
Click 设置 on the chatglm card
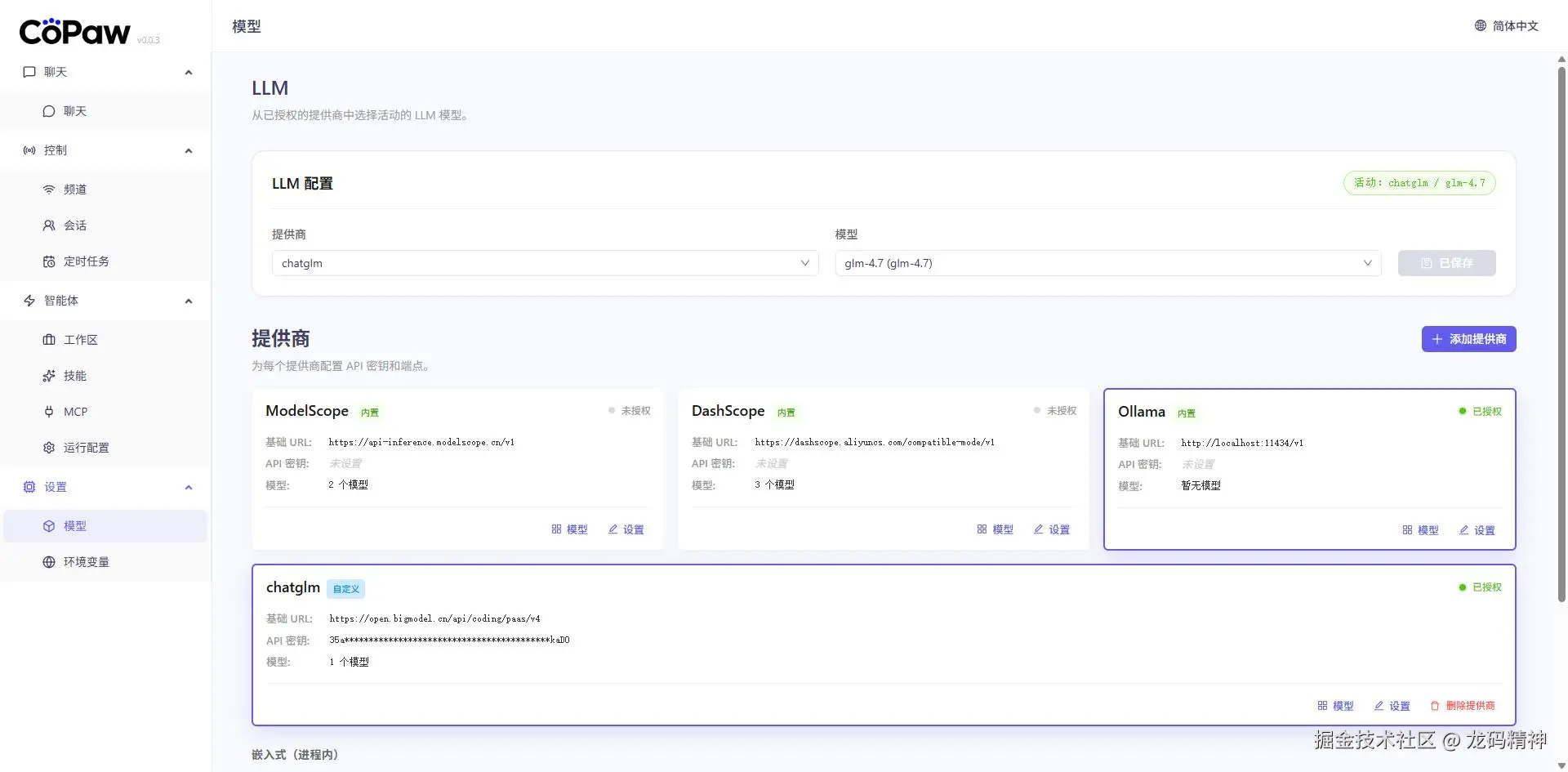pyautogui.click(x=1392, y=706)
